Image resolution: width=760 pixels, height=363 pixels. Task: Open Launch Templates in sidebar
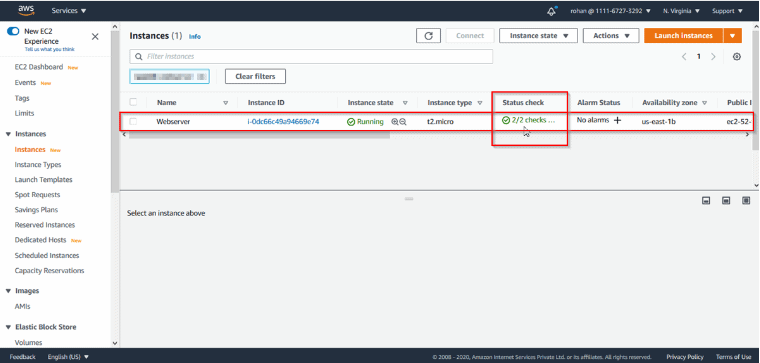(x=44, y=180)
